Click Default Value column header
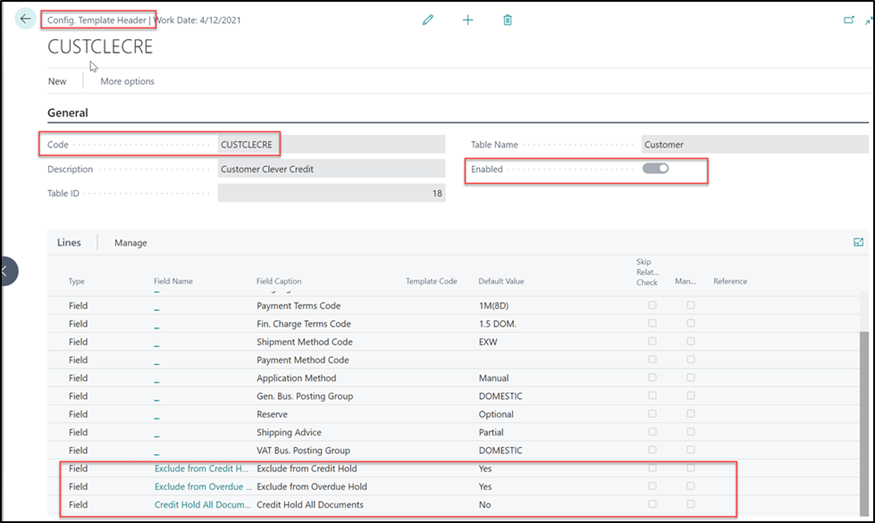875x523 pixels. click(x=501, y=281)
